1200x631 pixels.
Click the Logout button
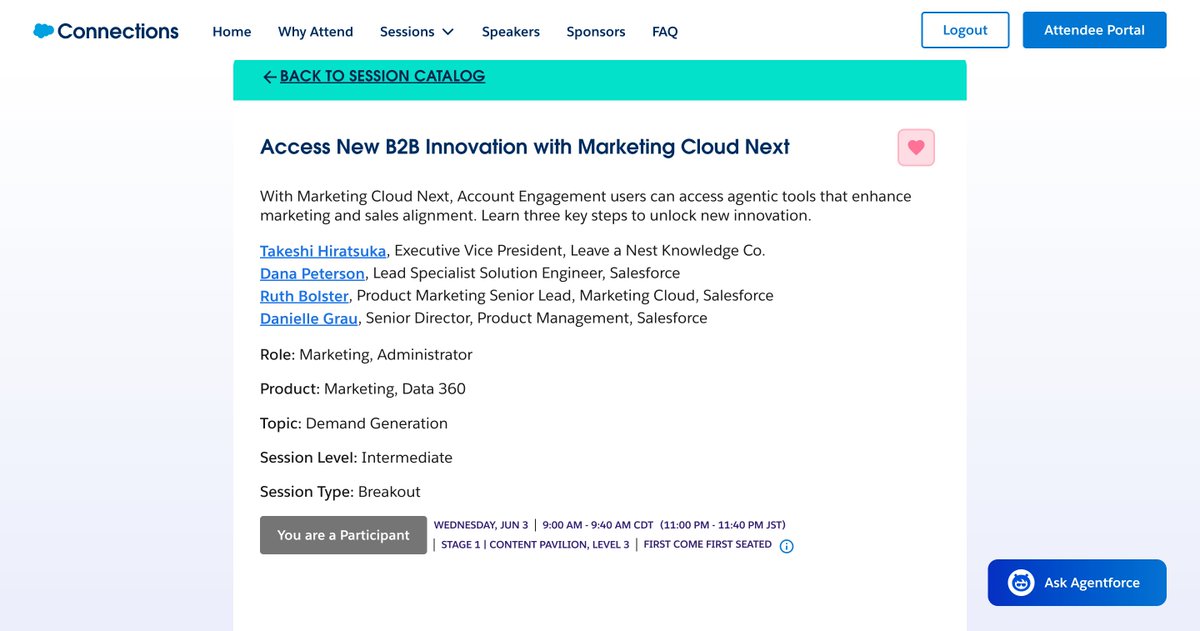pos(965,30)
